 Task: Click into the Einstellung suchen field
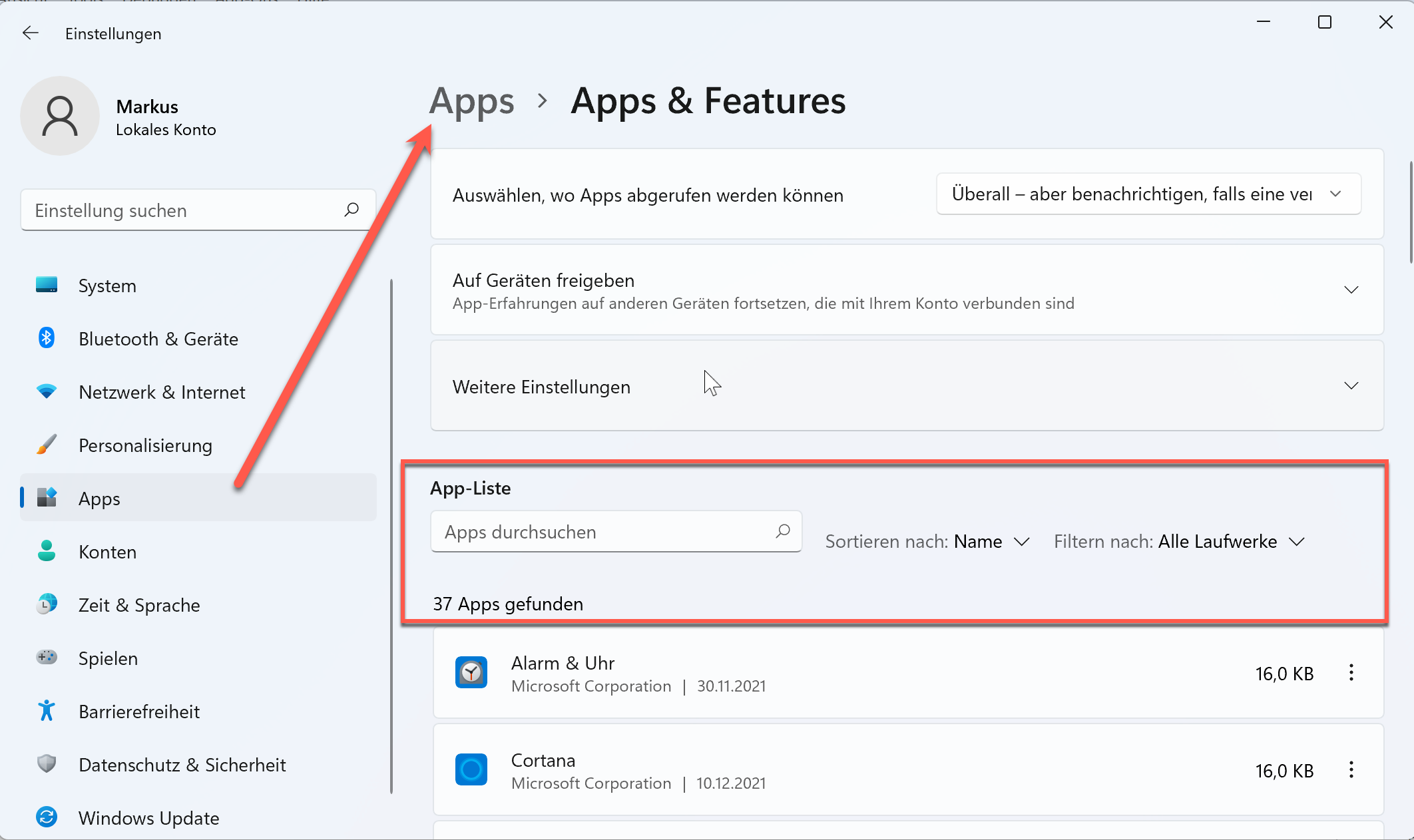click(198, 210)
